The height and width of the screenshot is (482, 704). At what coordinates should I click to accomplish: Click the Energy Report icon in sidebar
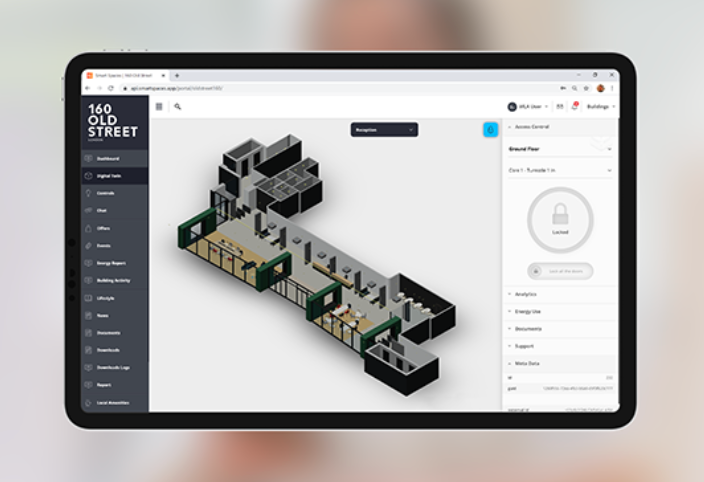pos(88,263)
